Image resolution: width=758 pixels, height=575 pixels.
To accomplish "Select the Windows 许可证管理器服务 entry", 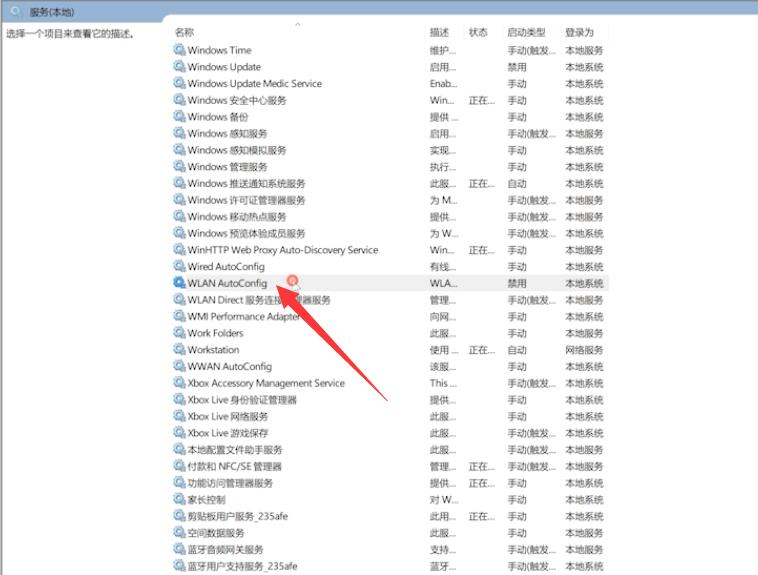I will 247,200.
